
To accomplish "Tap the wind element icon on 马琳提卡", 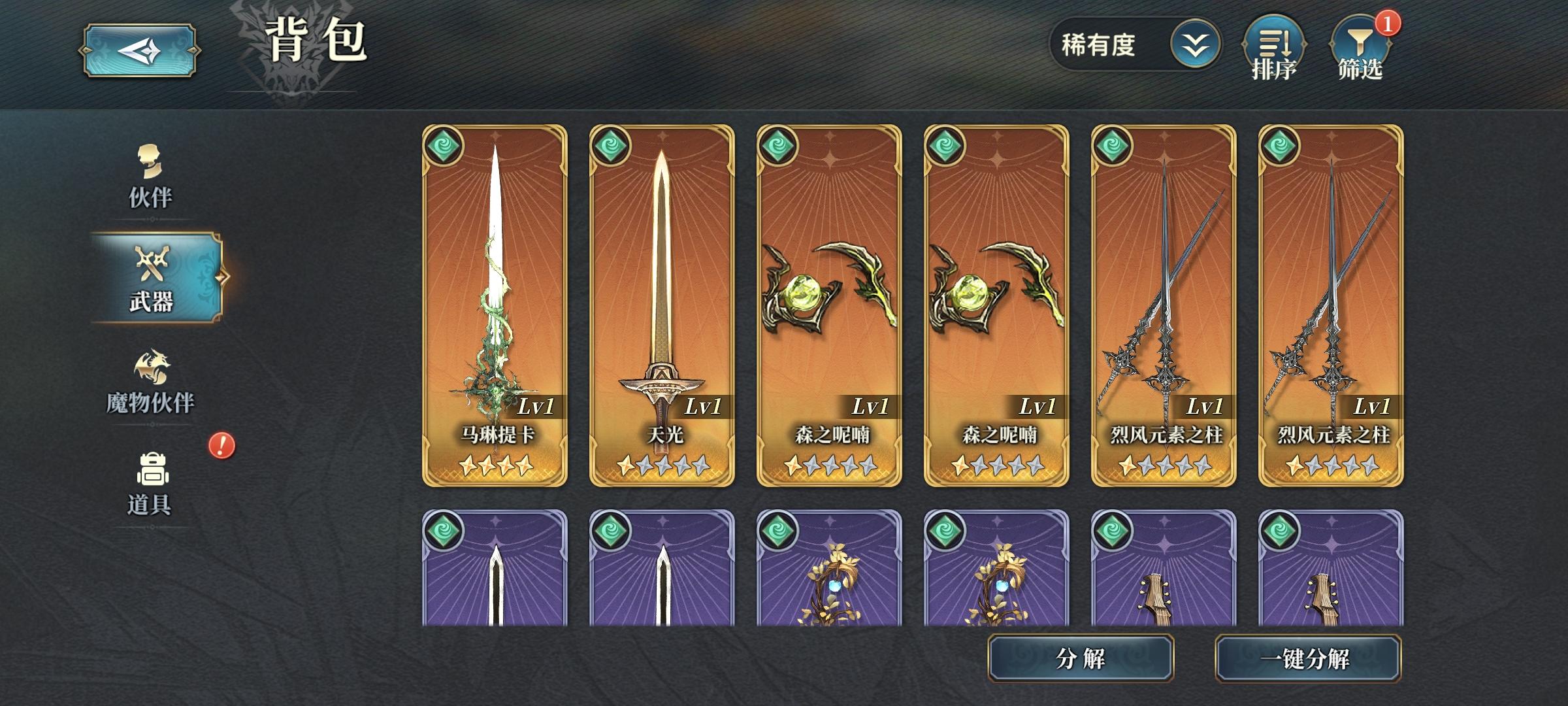I will (444, 145).
